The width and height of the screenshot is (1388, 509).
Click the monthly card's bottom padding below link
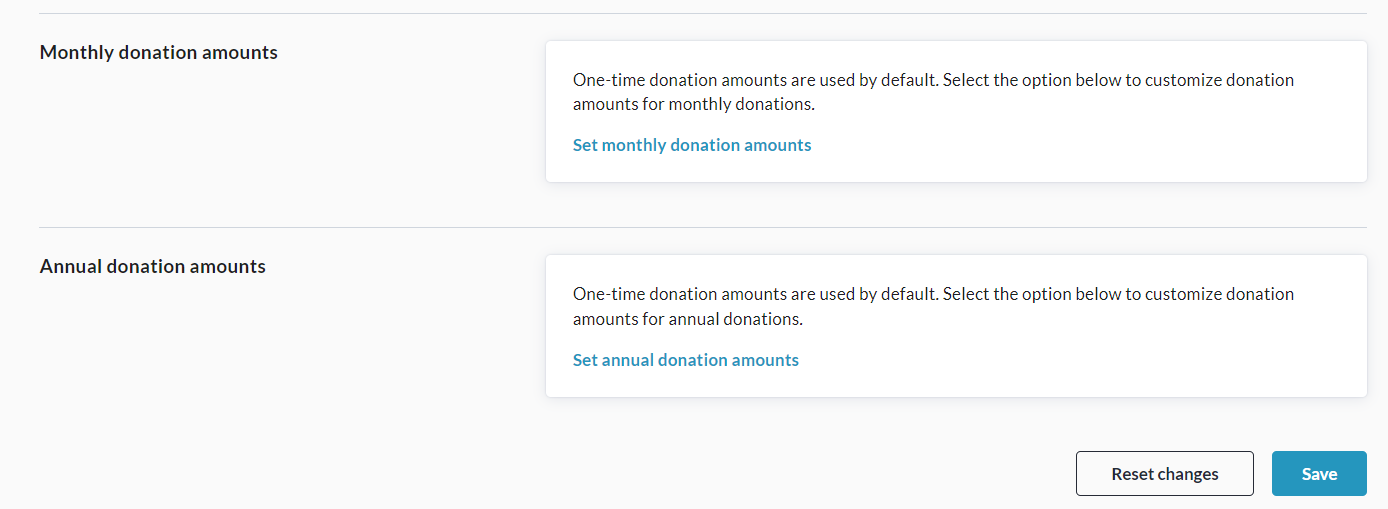(x=955, y=169)
